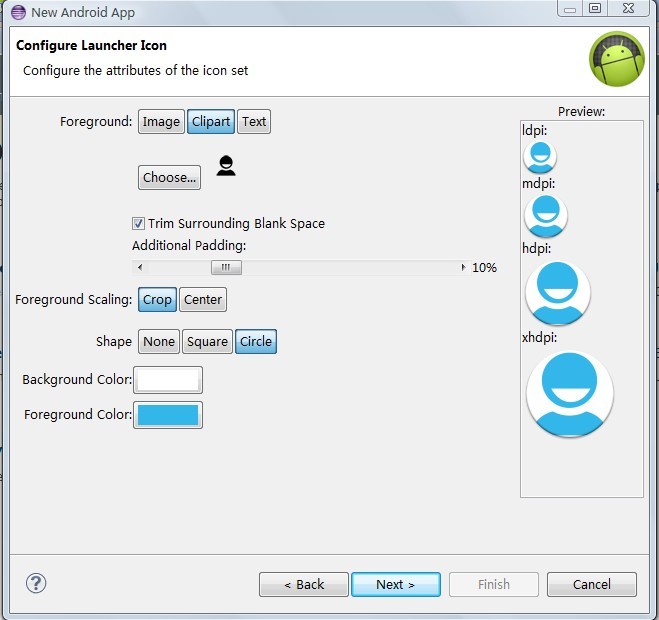
Task: Click the hdpi preview icon
Action: (558, 293)
